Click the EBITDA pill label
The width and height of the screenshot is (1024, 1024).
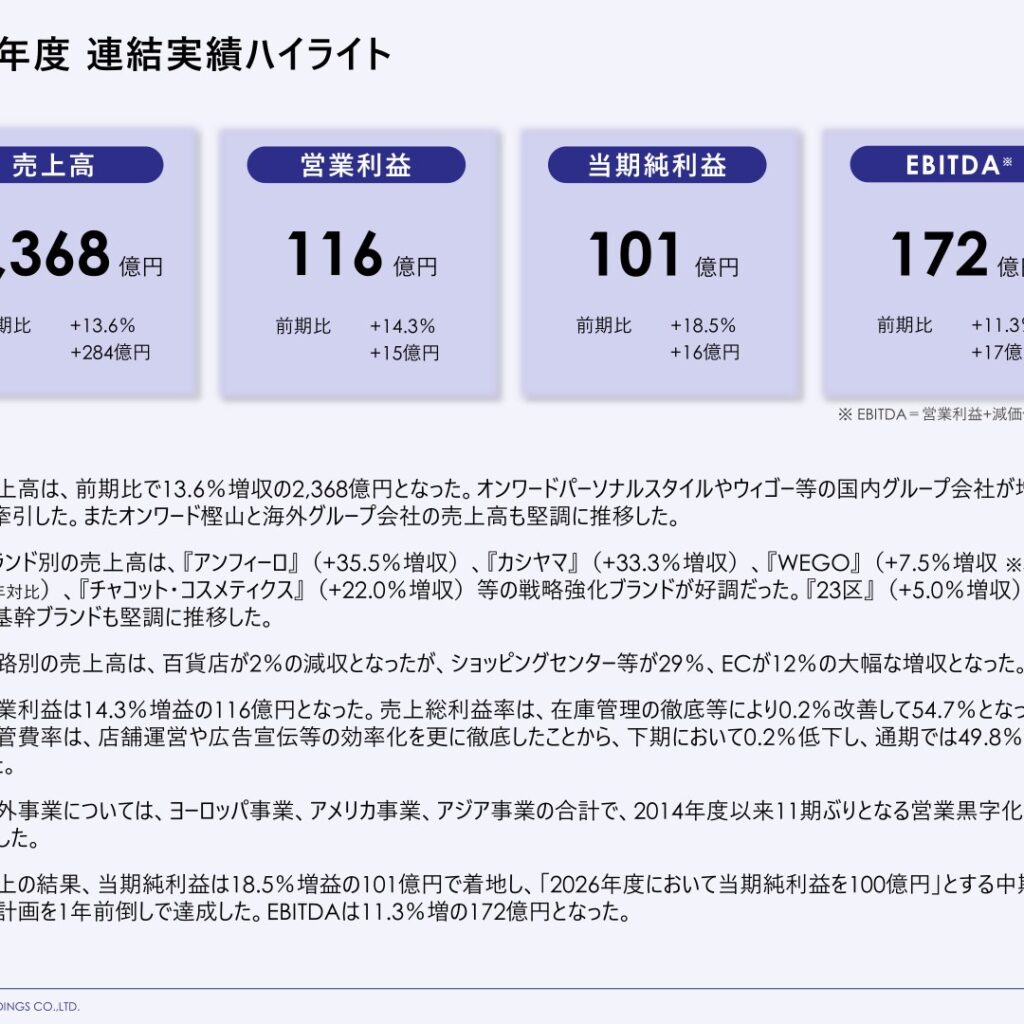[936, 165]
